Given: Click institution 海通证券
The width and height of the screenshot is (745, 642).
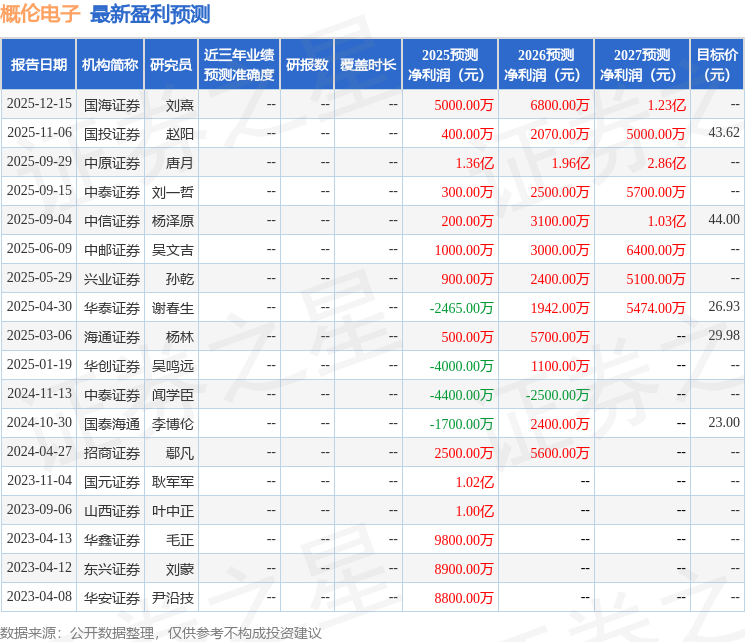Looking at the screenshot, I should coord(112,337).
